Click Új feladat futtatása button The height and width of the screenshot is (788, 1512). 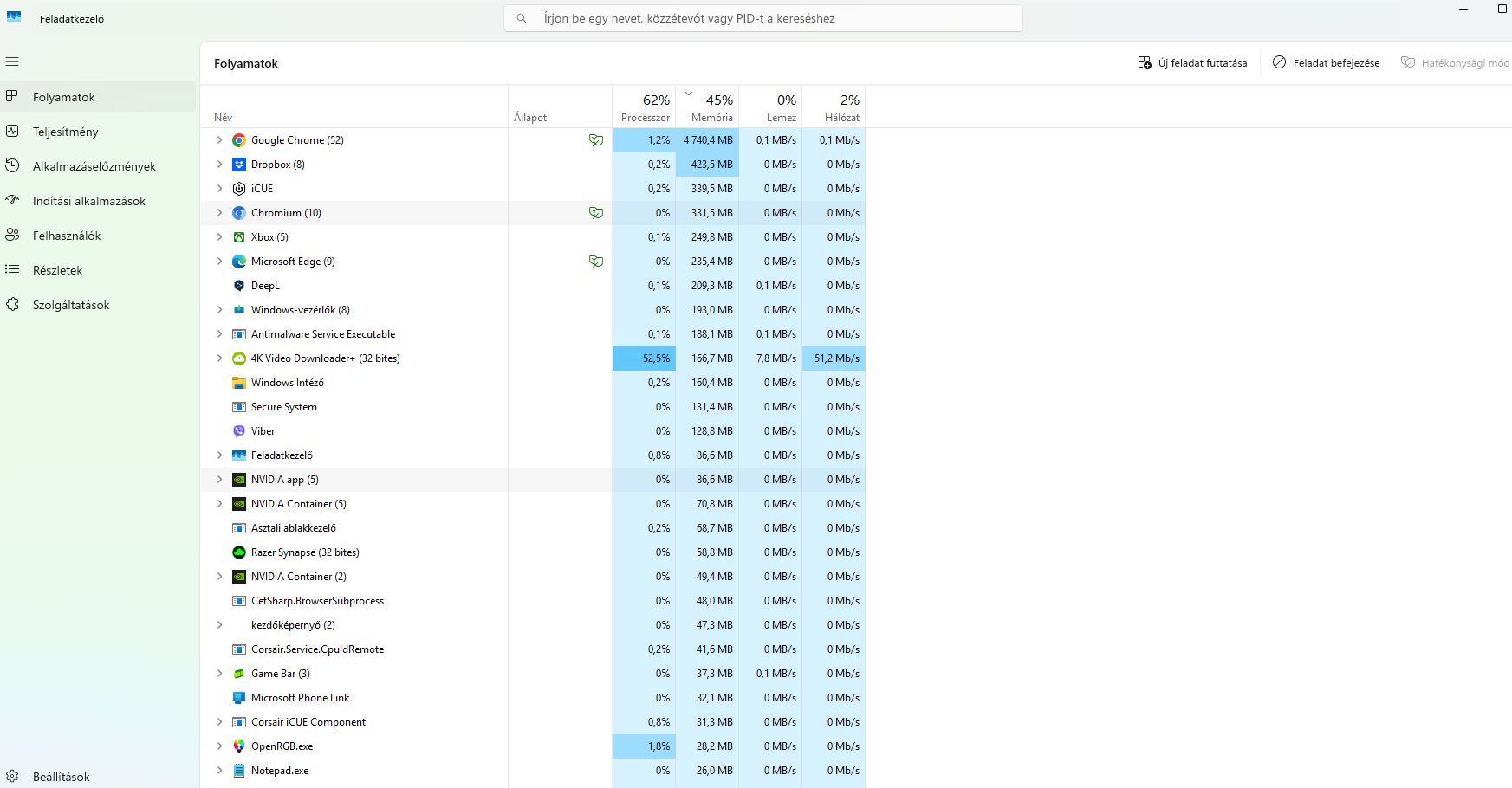pos(1192,63)
